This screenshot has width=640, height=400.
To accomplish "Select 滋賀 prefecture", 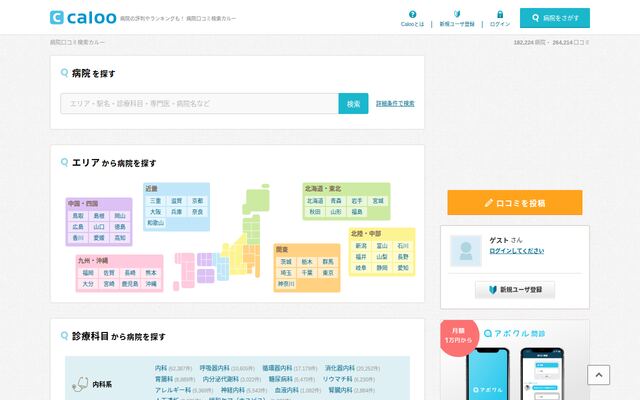I will point(176,201).
